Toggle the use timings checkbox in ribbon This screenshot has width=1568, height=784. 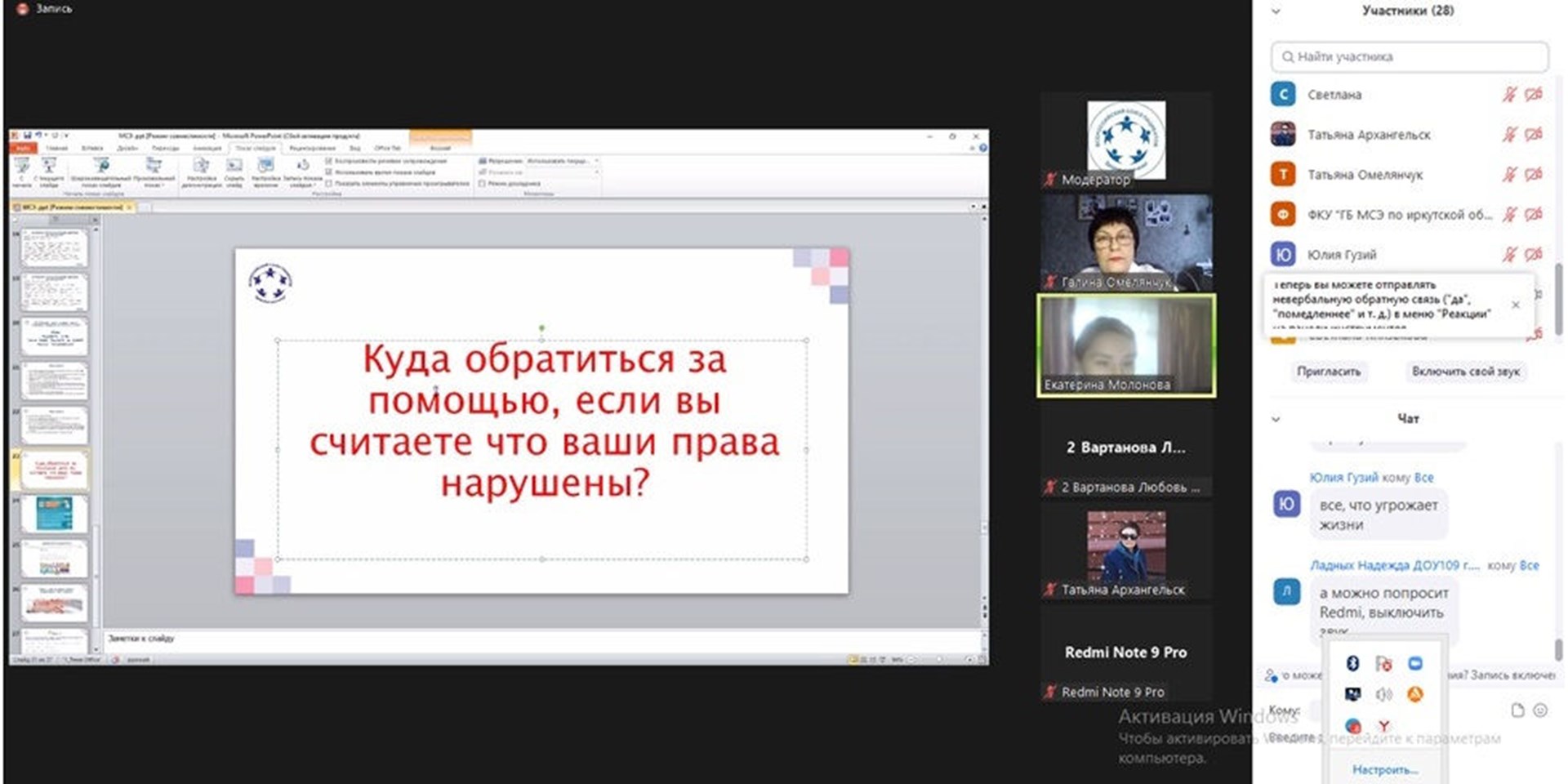pos(329,172)
